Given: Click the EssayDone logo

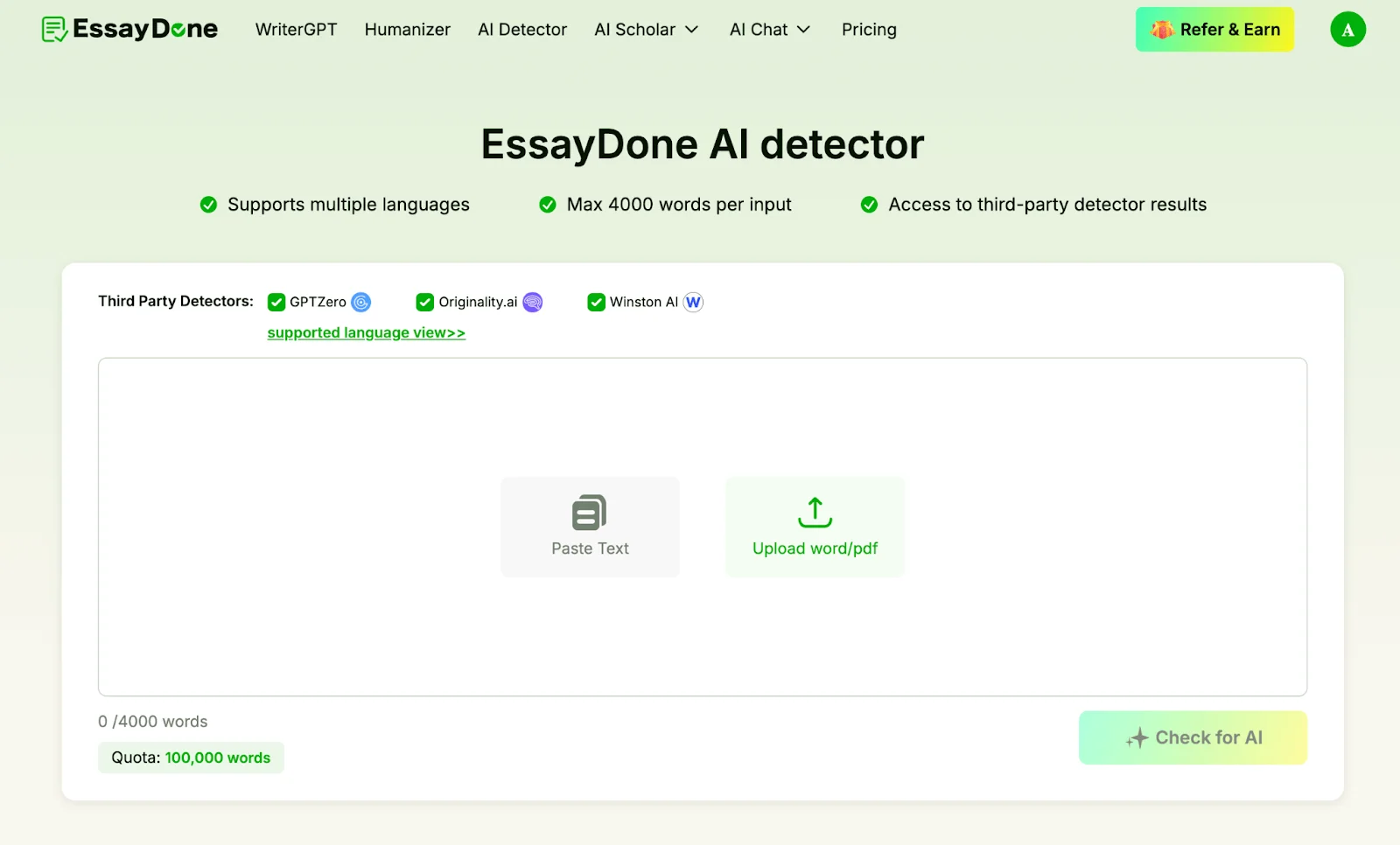Looking at the screenshot, I should pos(129,29).
